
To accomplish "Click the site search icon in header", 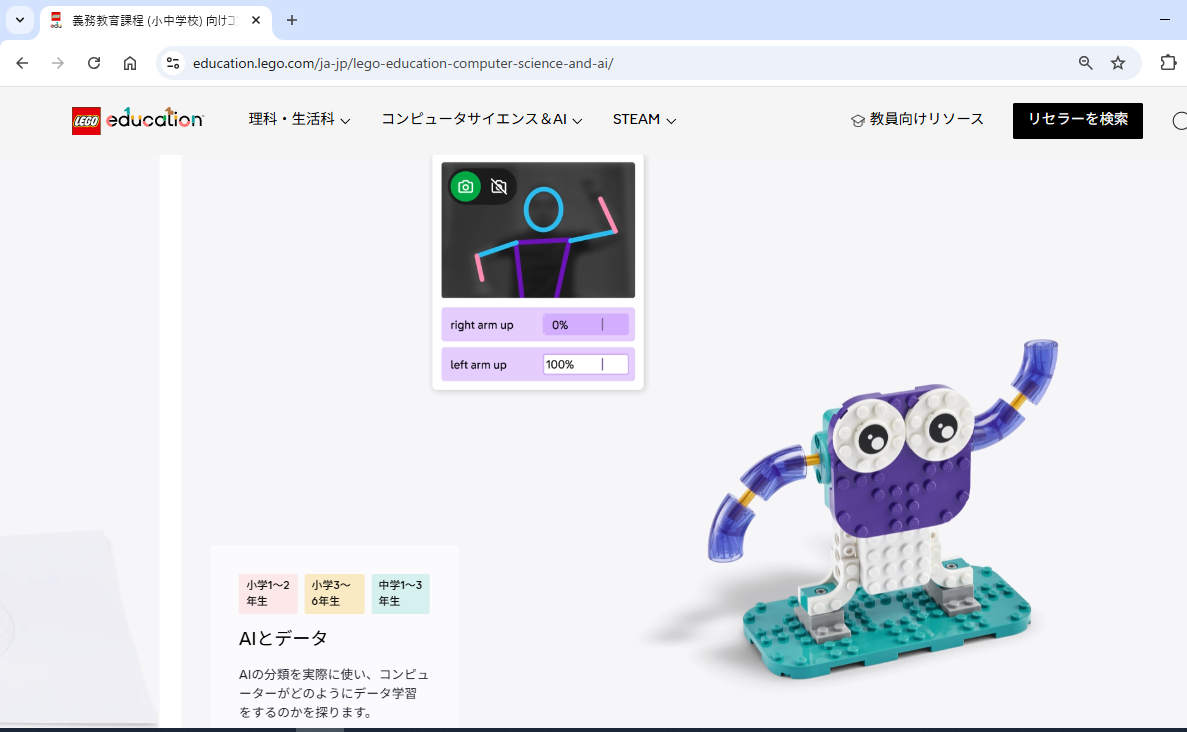I will tap(1179, 121).
